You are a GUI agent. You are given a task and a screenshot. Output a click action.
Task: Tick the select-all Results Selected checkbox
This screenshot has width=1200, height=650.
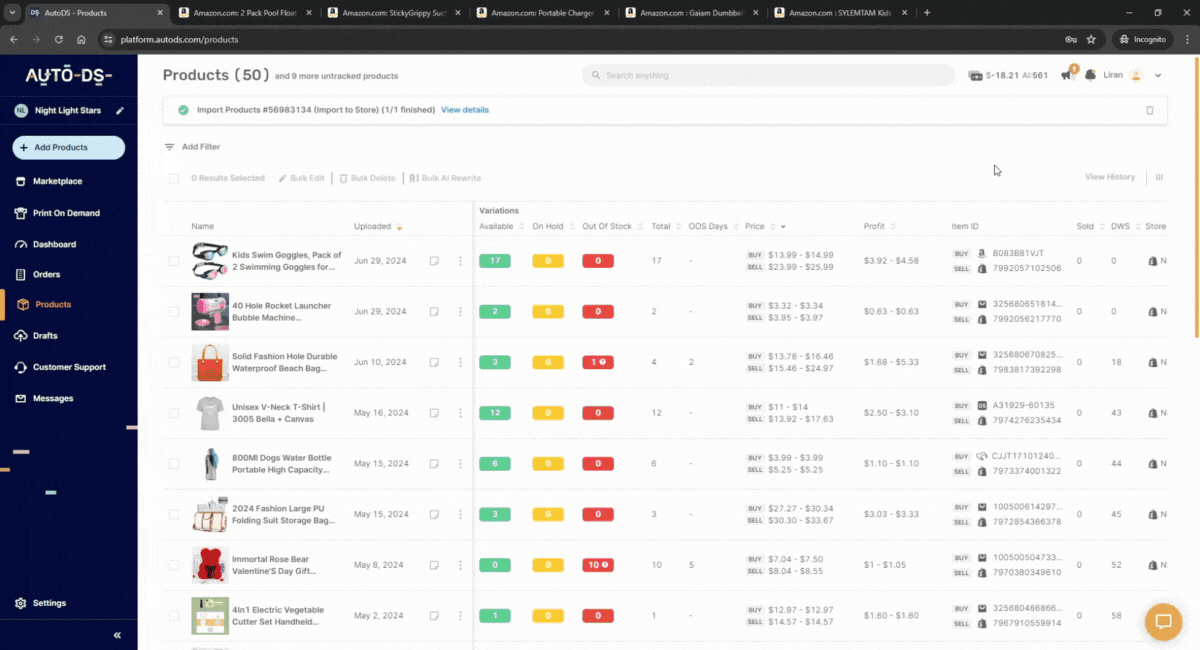coord(174,179)
